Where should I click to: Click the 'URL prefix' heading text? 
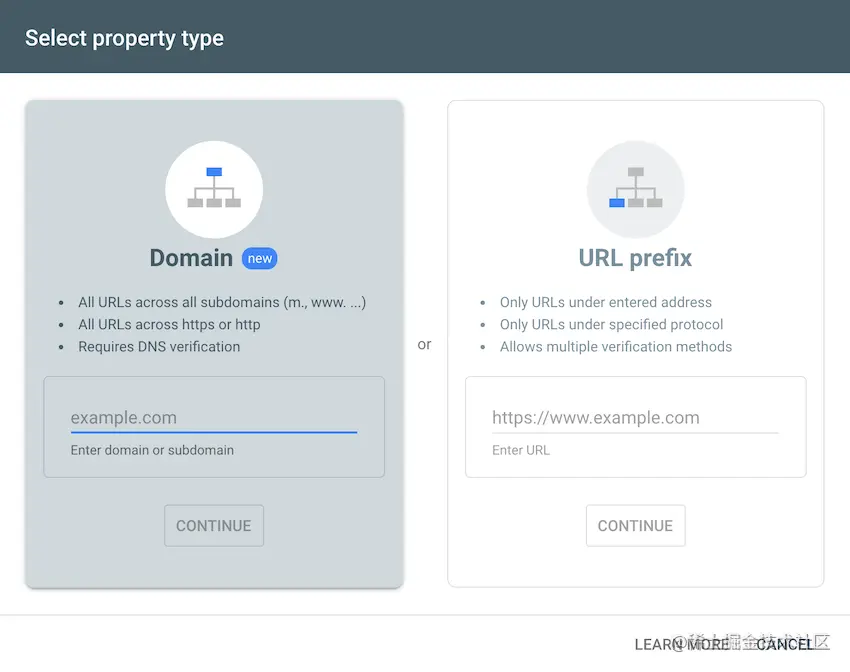click(x=635, y=257)
